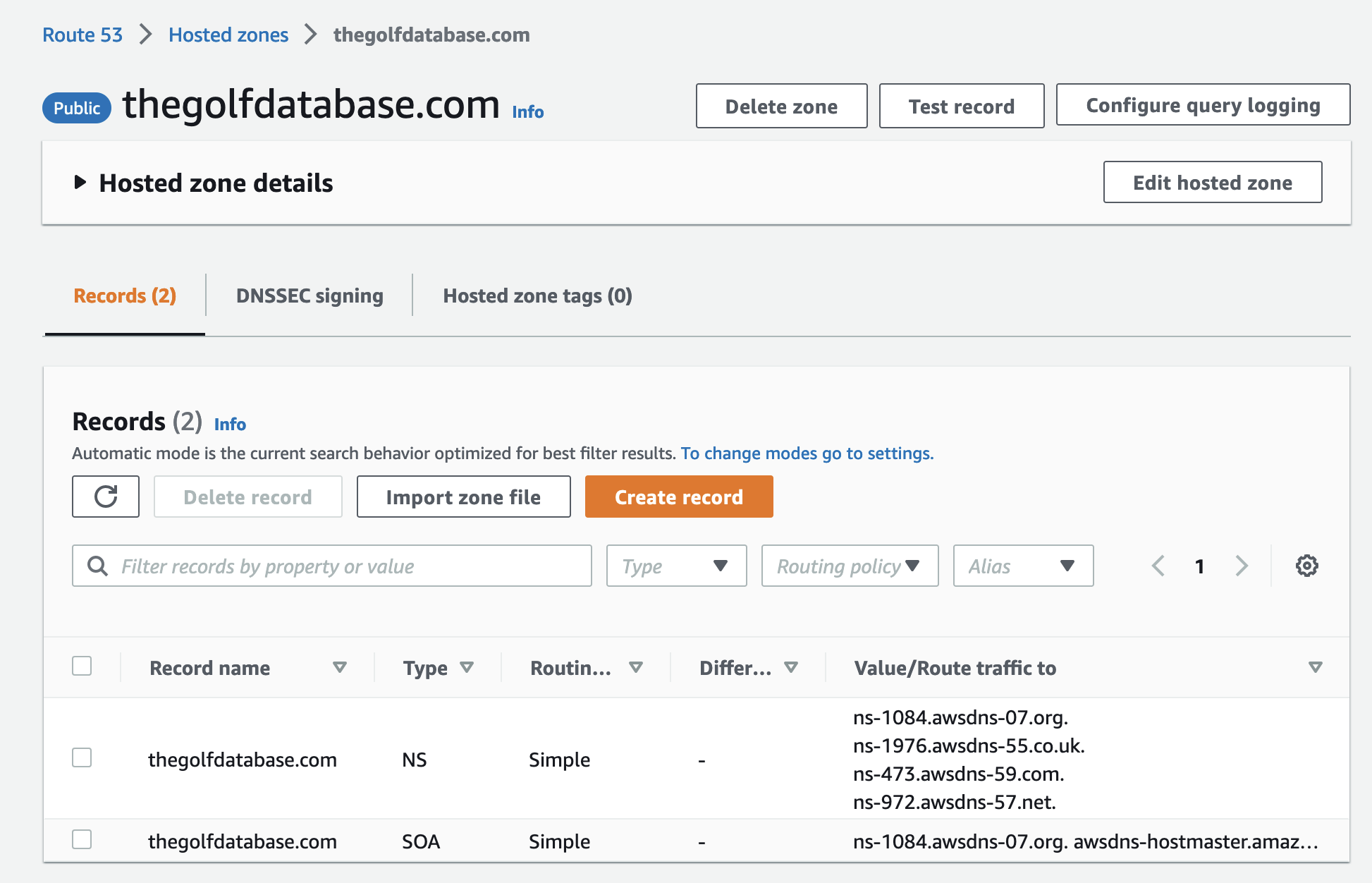Go to next page arrow
The image size is (1372, 883).
1242,566
